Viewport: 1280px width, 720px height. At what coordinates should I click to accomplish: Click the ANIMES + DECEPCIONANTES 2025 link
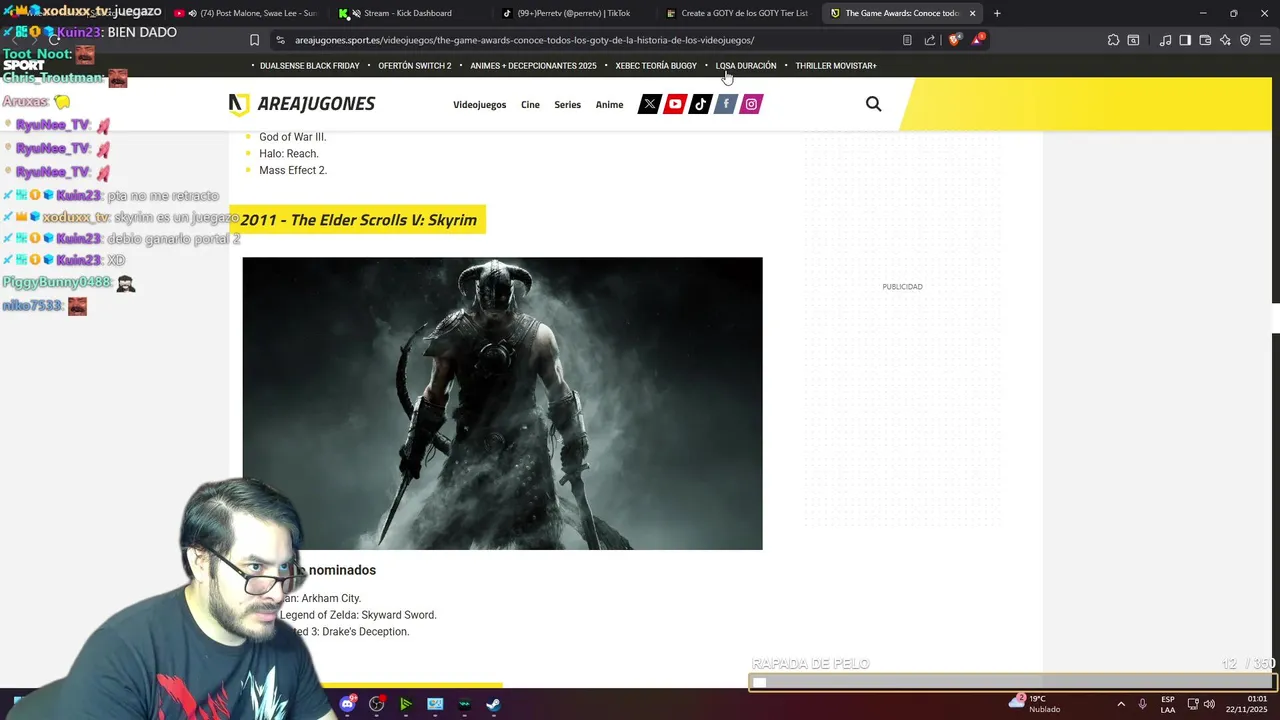(x=533, y=66)
